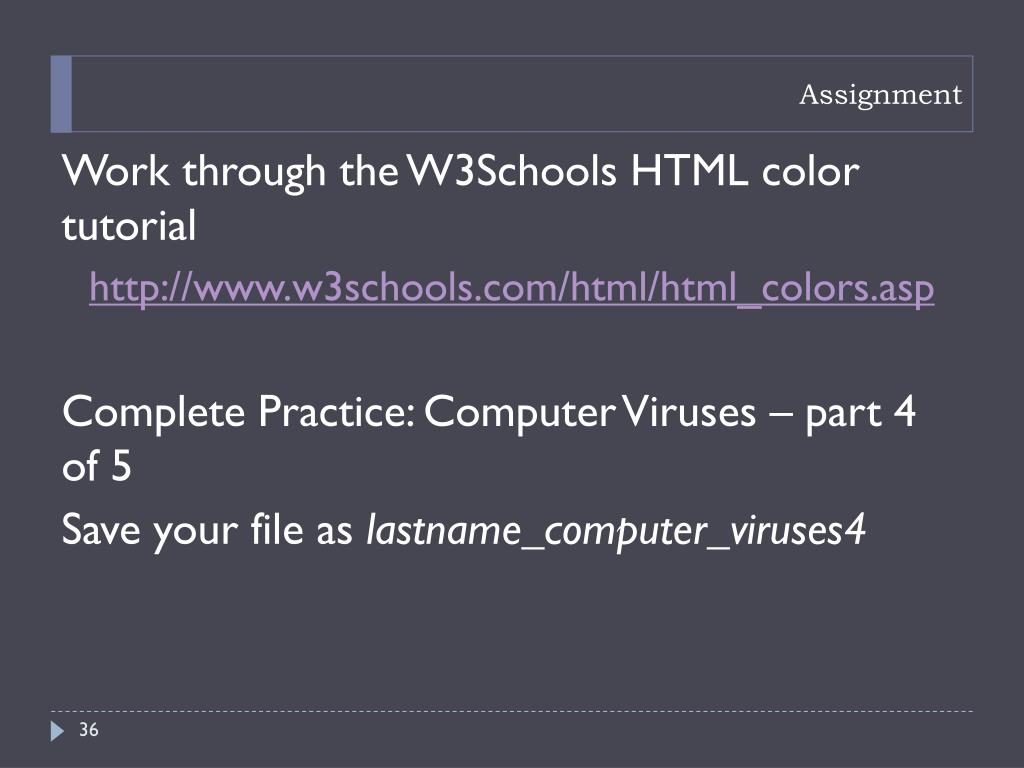
Task: Select the blue accent bar in the title box
Action: [x=61, y=94]
